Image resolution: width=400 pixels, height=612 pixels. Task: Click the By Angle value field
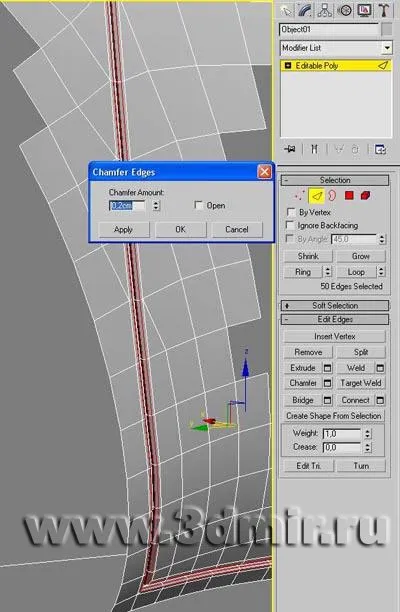click(x=353, y=239)
